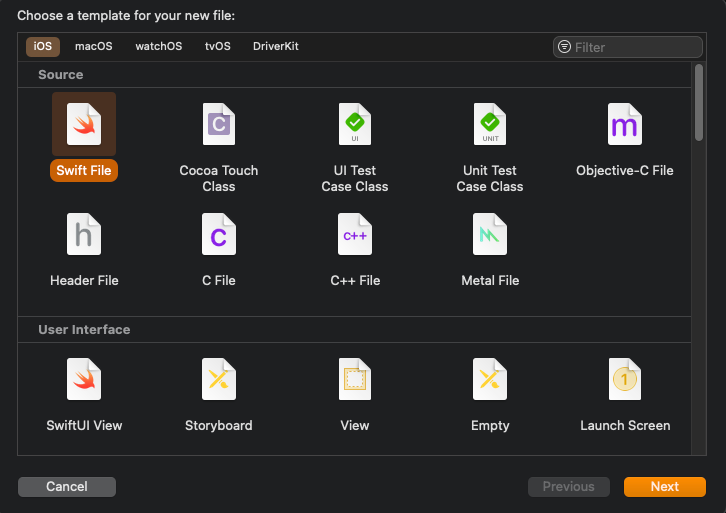Click the "C++ File" label text
This screenshot has width=726, height=513.
pos(355,280)
